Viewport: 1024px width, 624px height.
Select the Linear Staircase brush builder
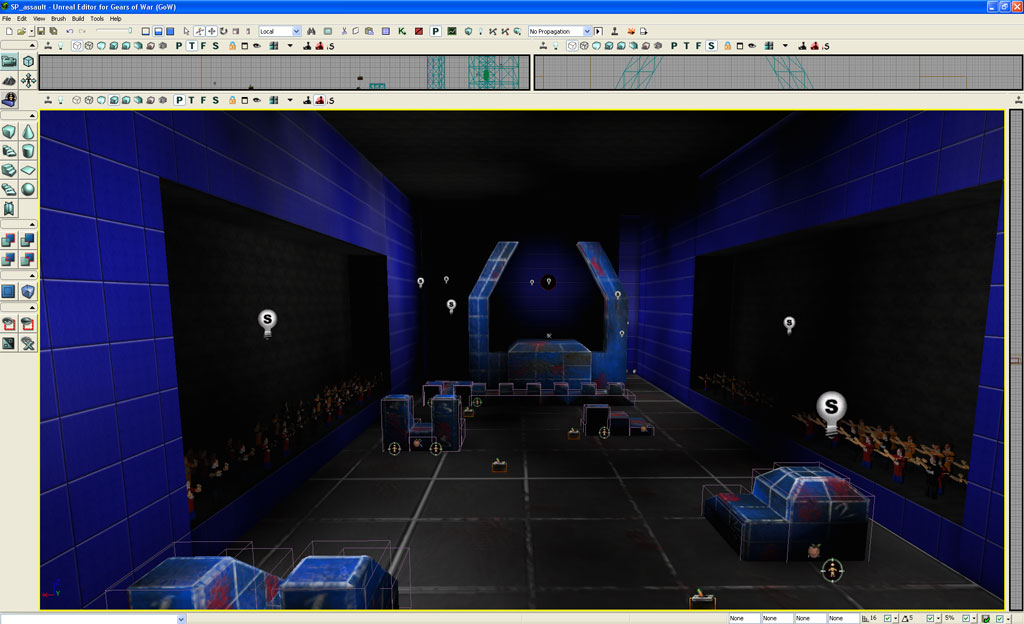click(x=9, y=170)
